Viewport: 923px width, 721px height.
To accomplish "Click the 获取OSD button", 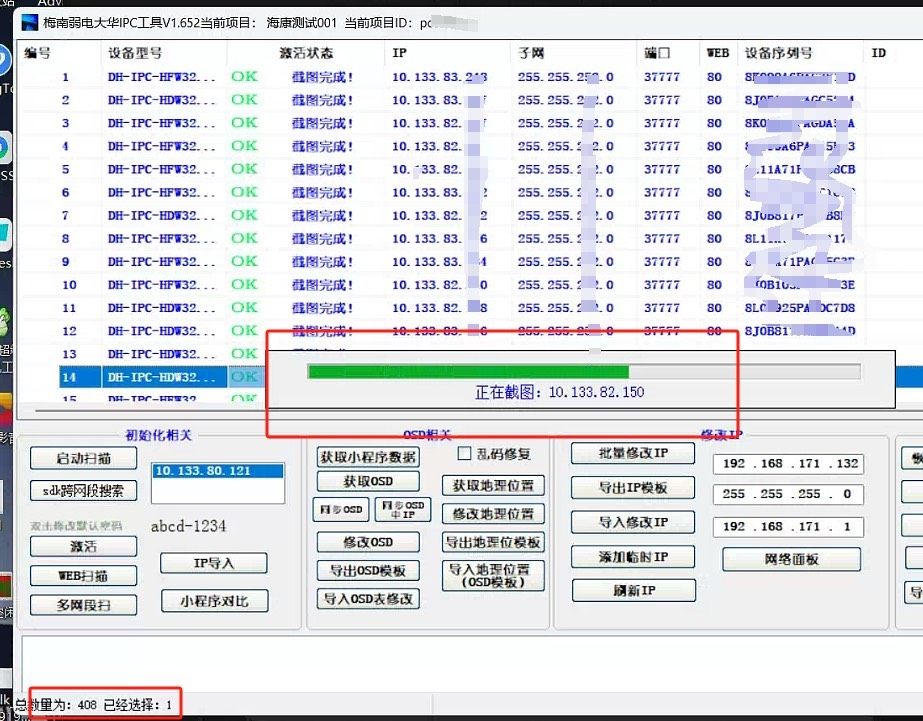I will (x=368, y=481).
